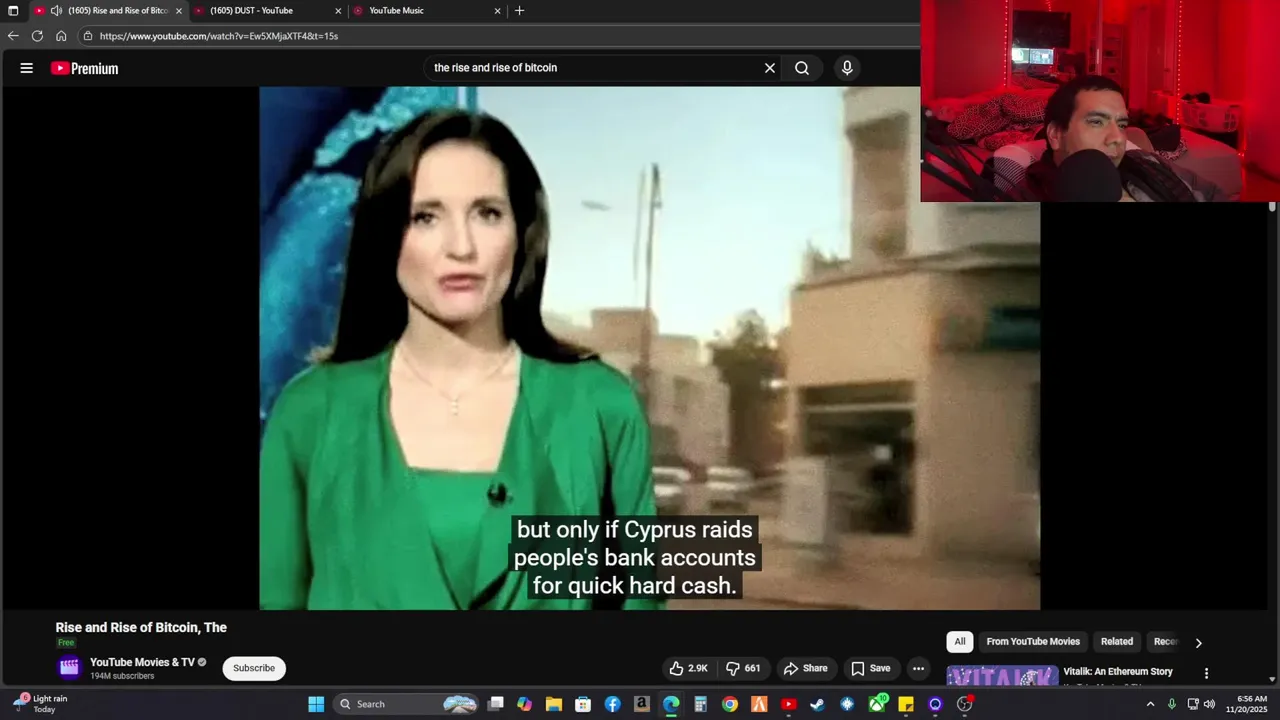Focus the browser address bar URL

click(219, 36)
